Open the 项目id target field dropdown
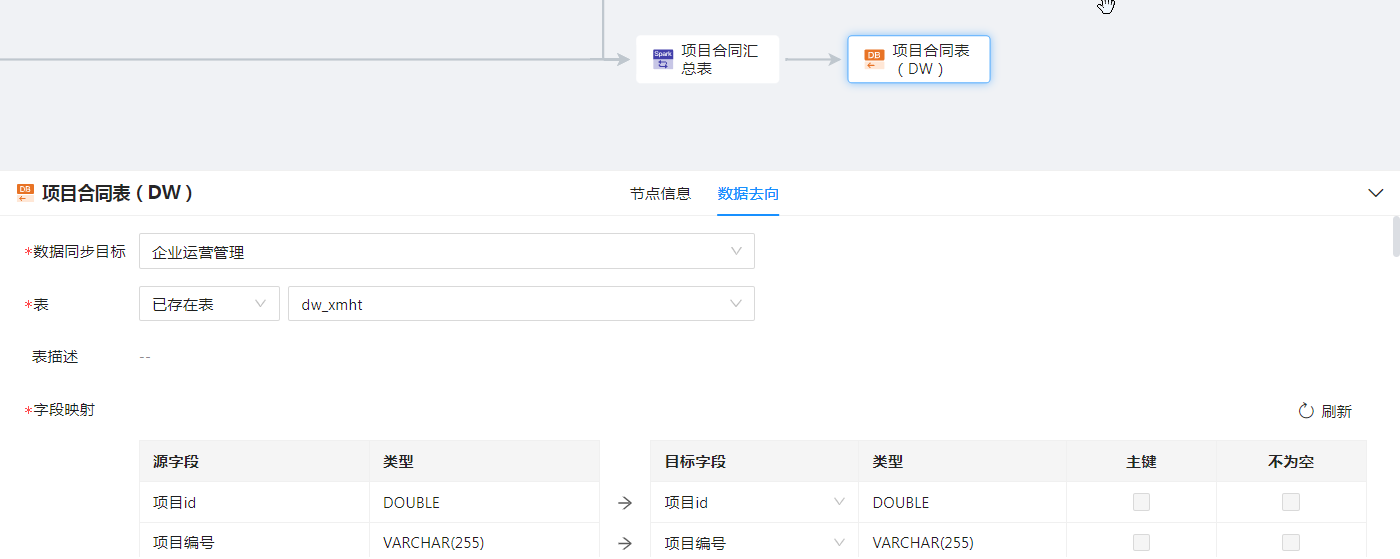The image size is (1400, 559). pyautogui.click(x=754, y=502)
